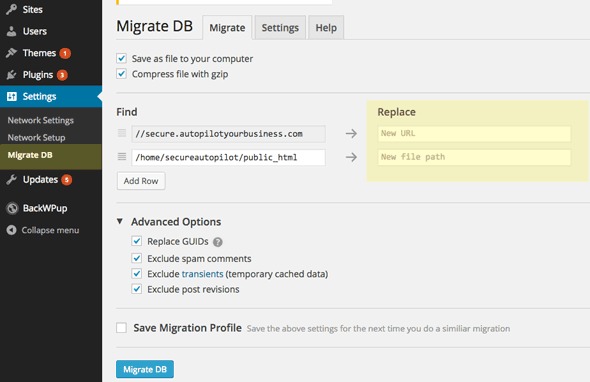Click drag handle beside the URL find row
The image size is (590, 382).
tap(122, 133)
